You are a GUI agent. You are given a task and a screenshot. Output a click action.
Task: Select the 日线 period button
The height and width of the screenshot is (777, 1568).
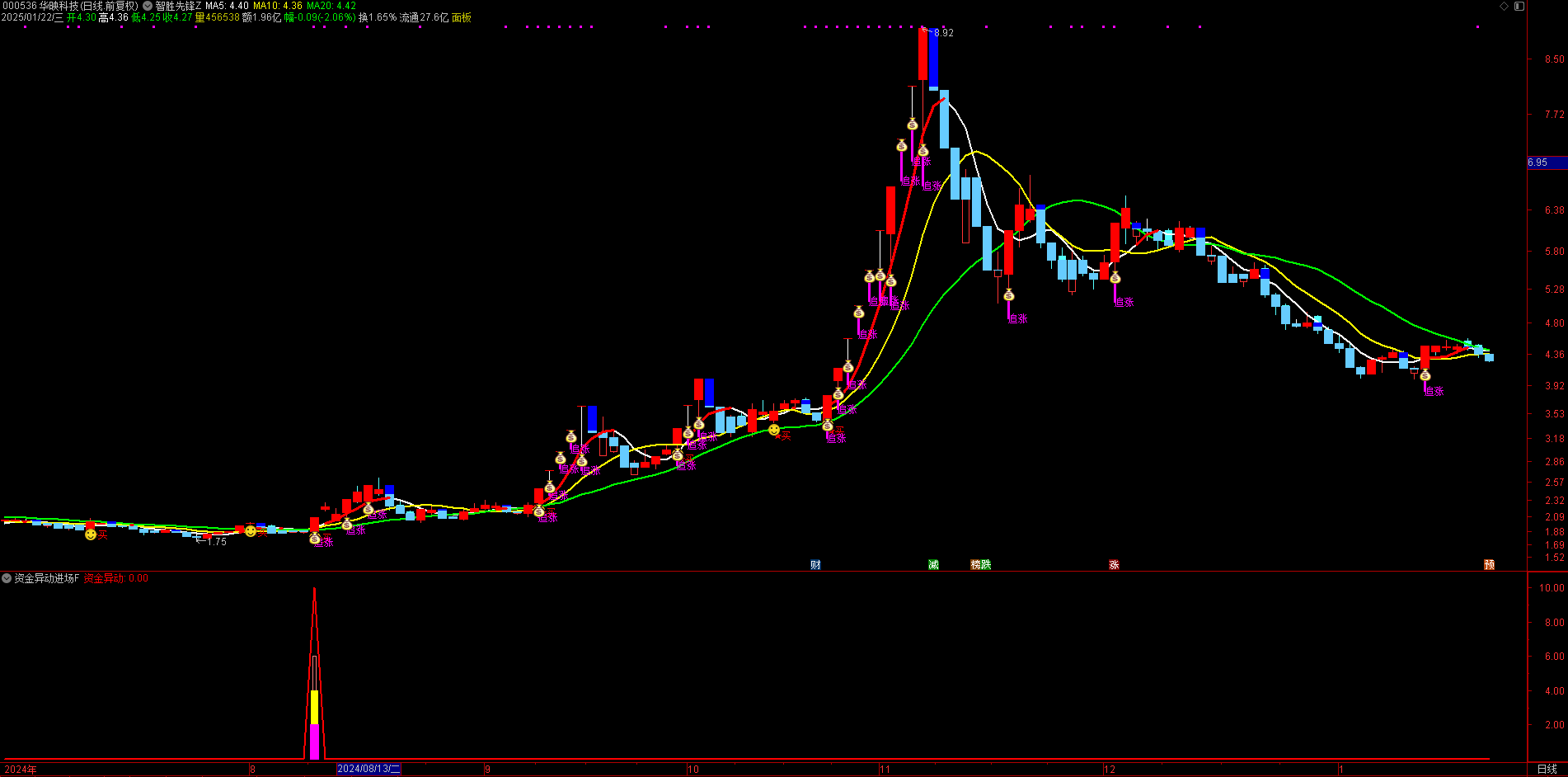pyautogui.click(x=1547, y=769)
